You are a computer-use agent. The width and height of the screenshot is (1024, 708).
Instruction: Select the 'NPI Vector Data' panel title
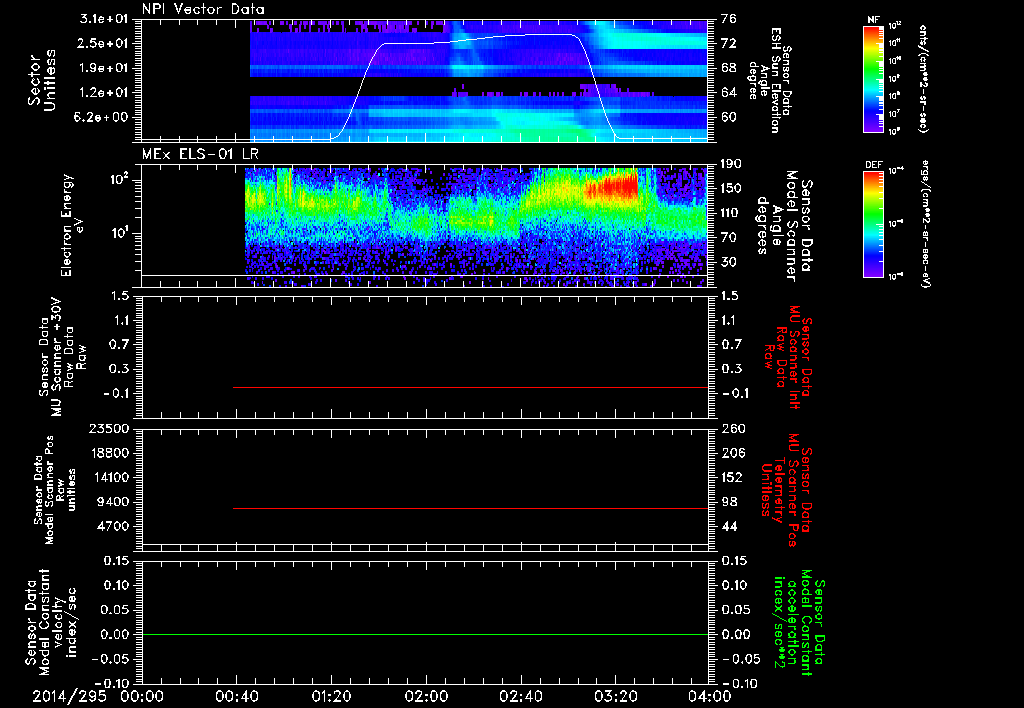pyautogui.click(x=204, y=9)
